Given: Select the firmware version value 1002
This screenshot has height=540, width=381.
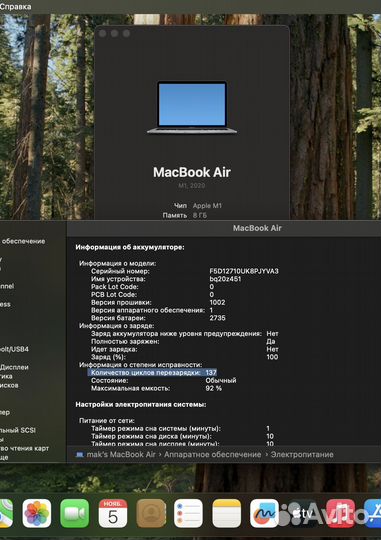Looking at the screenshot, I should [217, 302].
